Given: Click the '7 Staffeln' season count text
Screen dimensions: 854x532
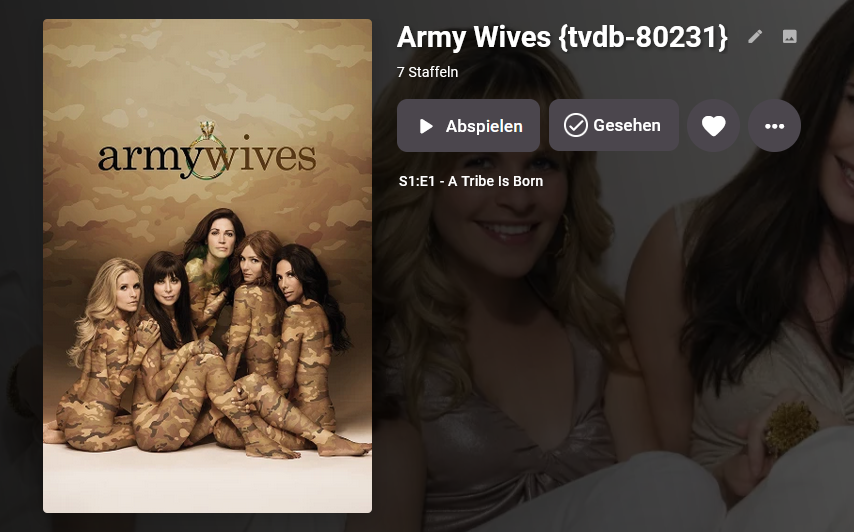Looking at the screenshot, I should pyautogui.click(x=428, y=72).
